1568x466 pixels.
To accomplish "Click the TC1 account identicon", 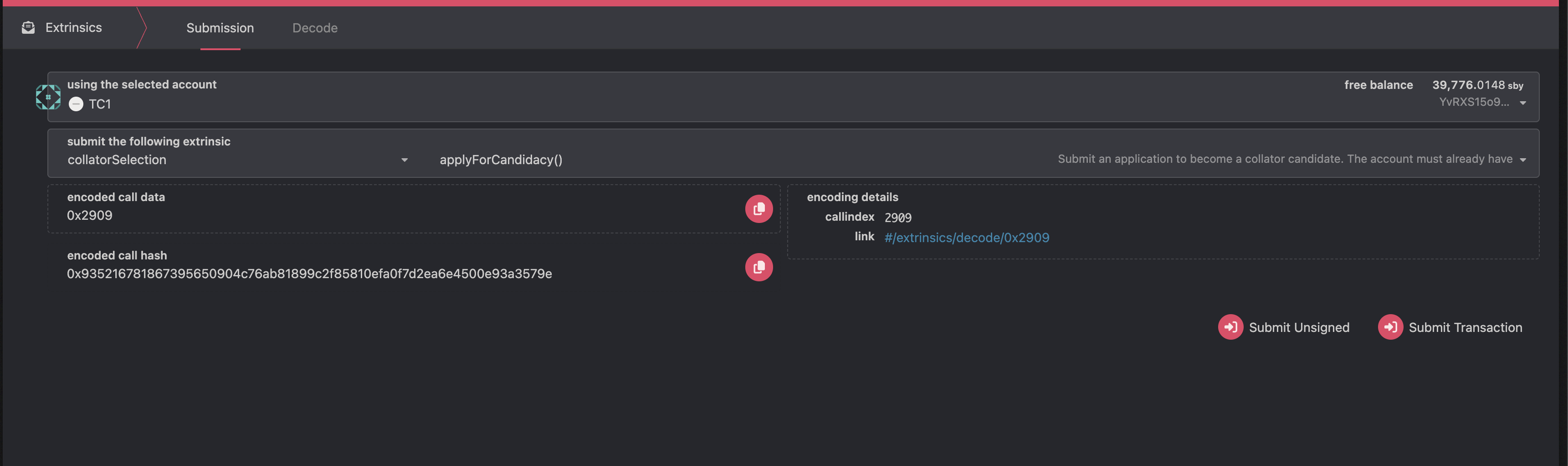I will click(48, 98).
